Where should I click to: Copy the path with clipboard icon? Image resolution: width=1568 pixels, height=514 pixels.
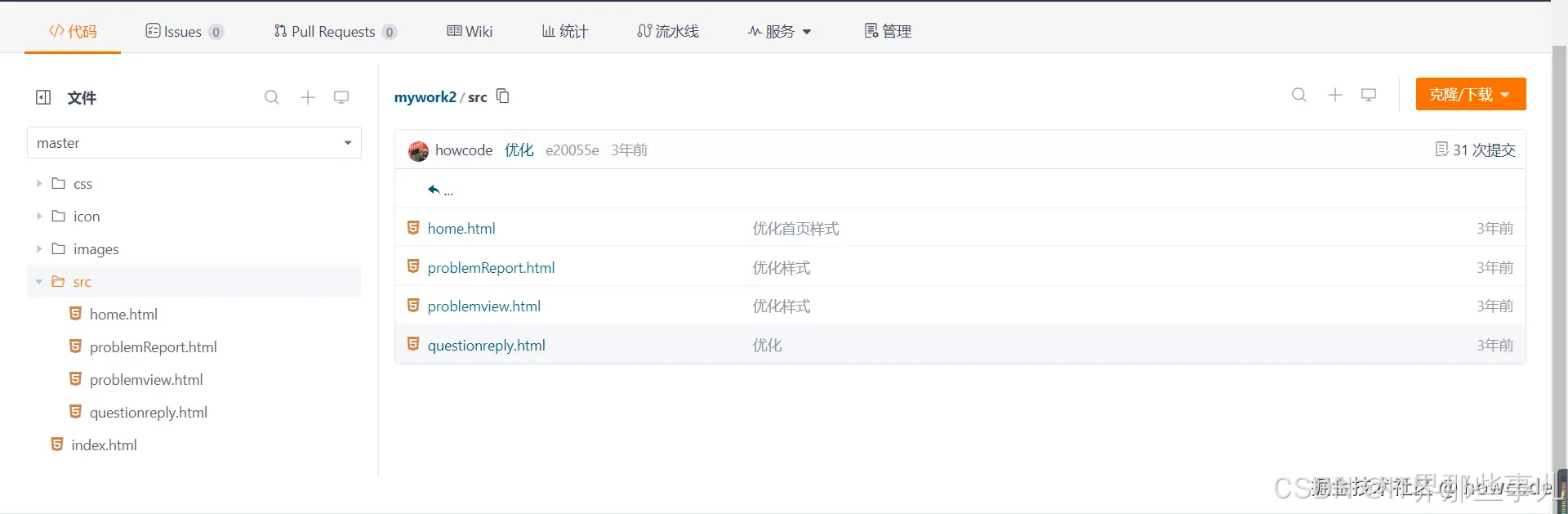click(x=503, y=96)
